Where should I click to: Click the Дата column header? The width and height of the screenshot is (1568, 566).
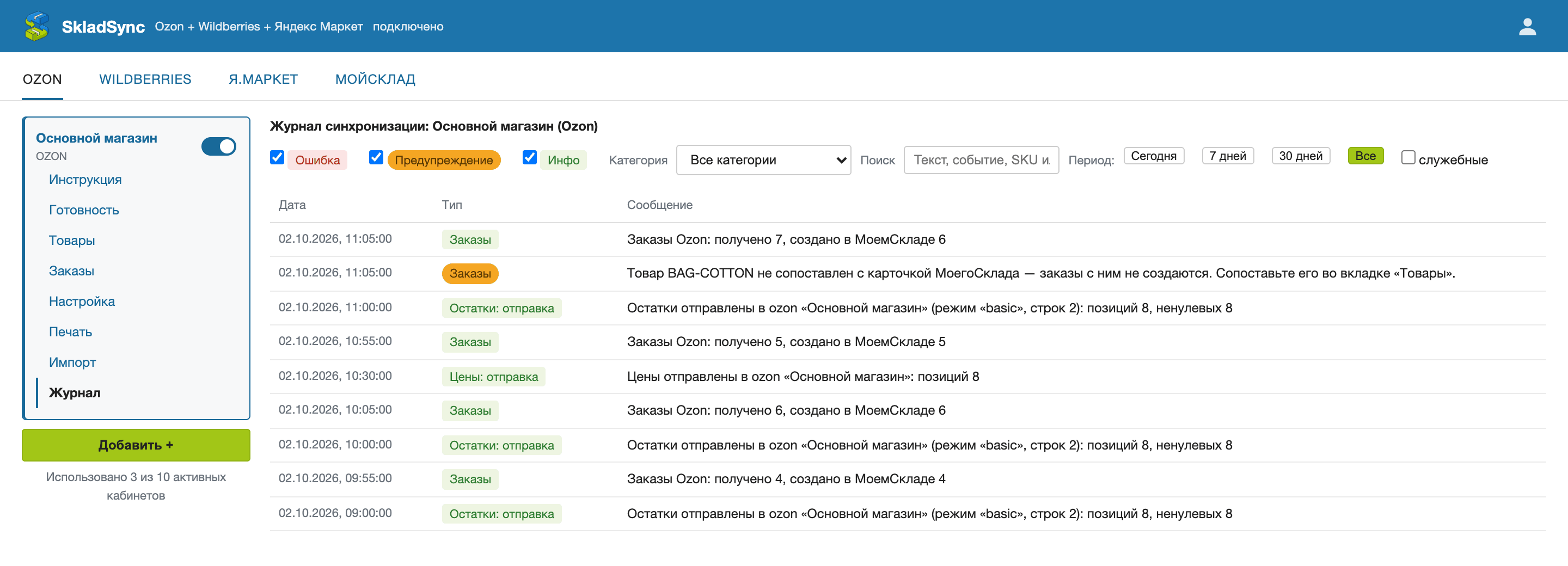pos(292,205)
